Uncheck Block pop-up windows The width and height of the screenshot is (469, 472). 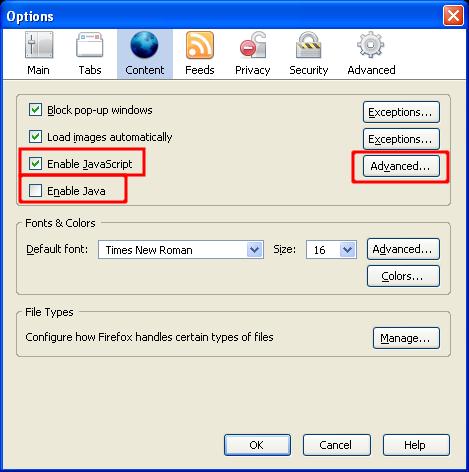pos(35,110)
